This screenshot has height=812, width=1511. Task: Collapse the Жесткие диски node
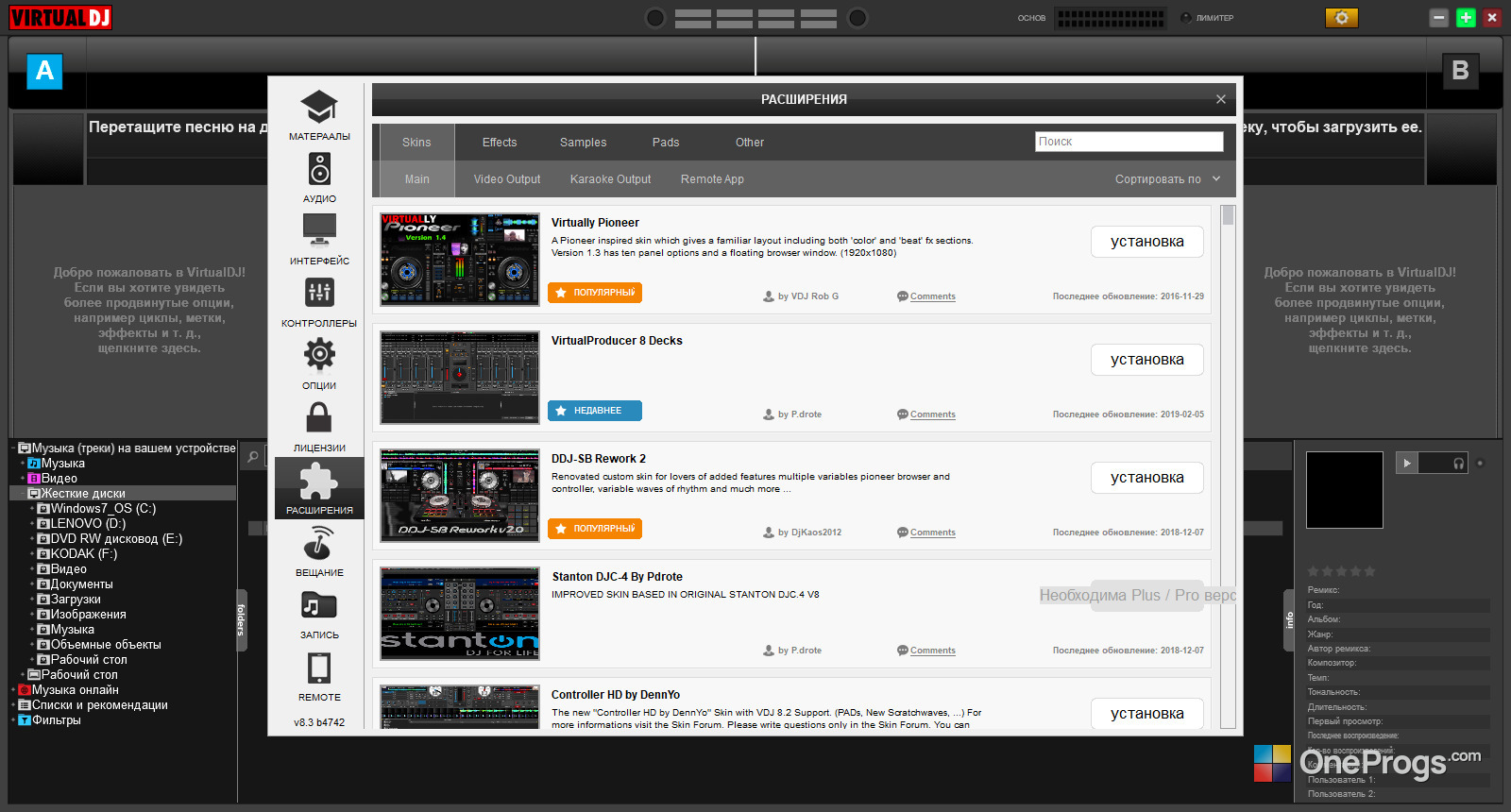pos(23,494)
